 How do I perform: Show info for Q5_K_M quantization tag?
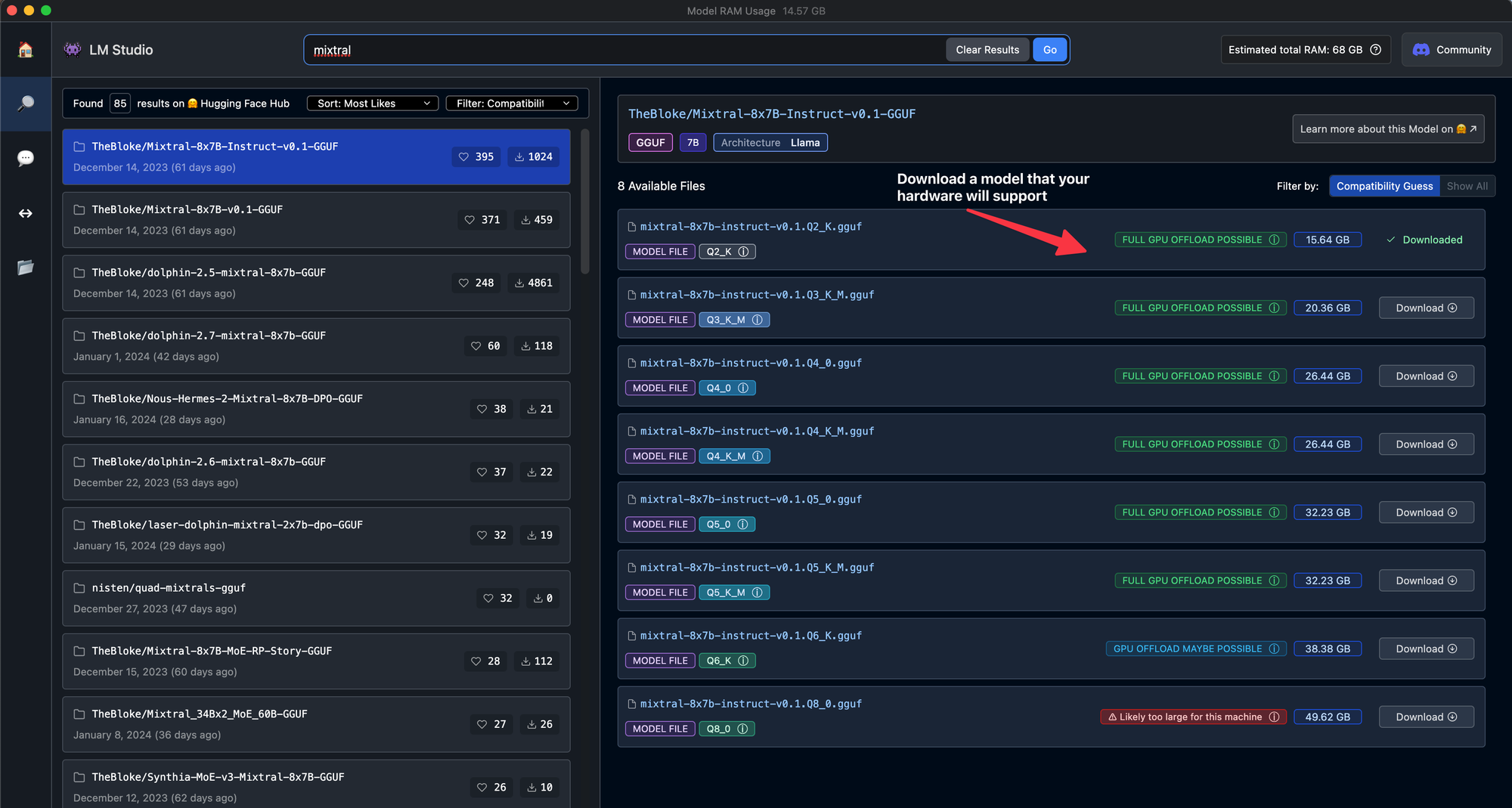[757, 593]
